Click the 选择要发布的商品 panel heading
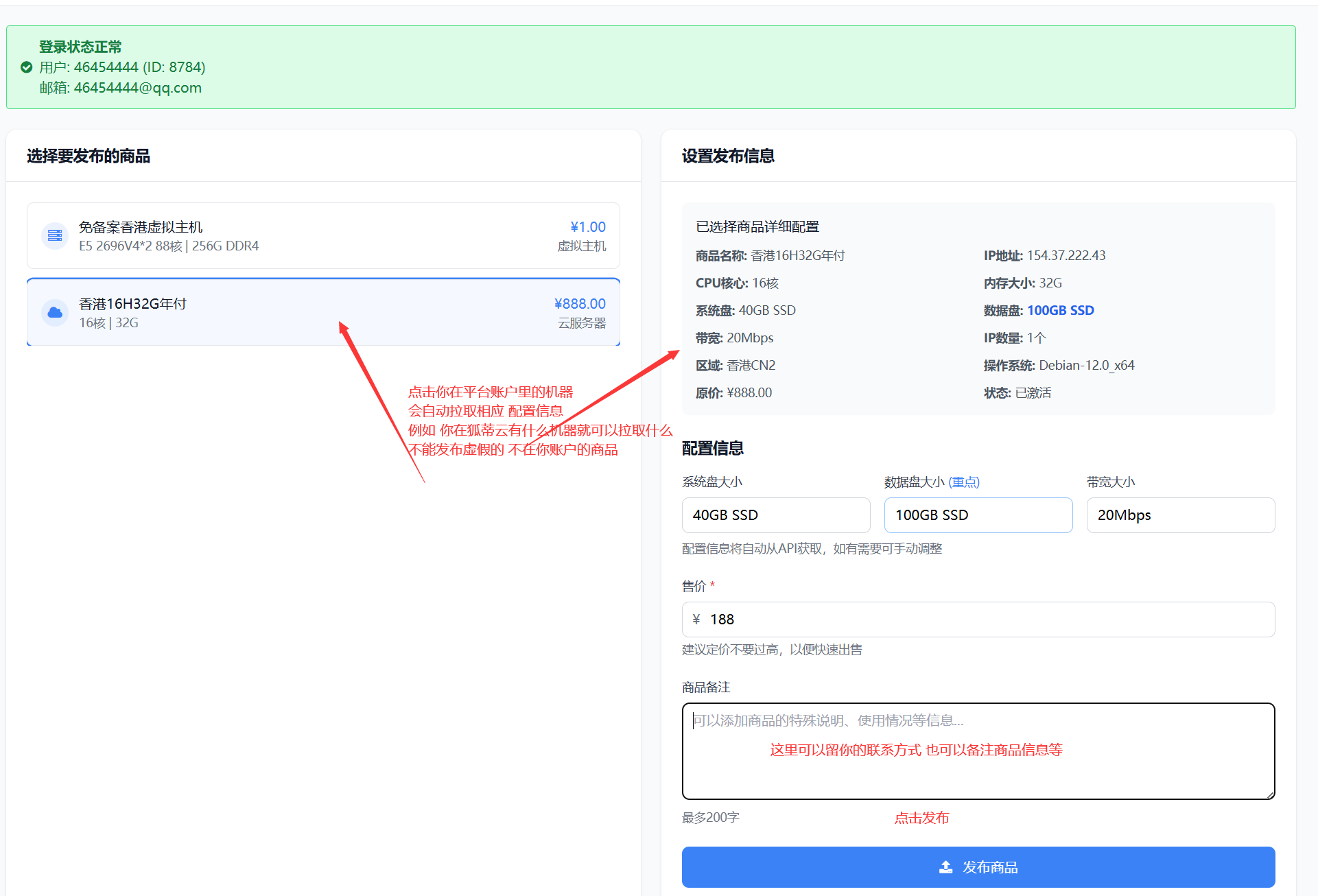1318x896 pixels. 89,156
